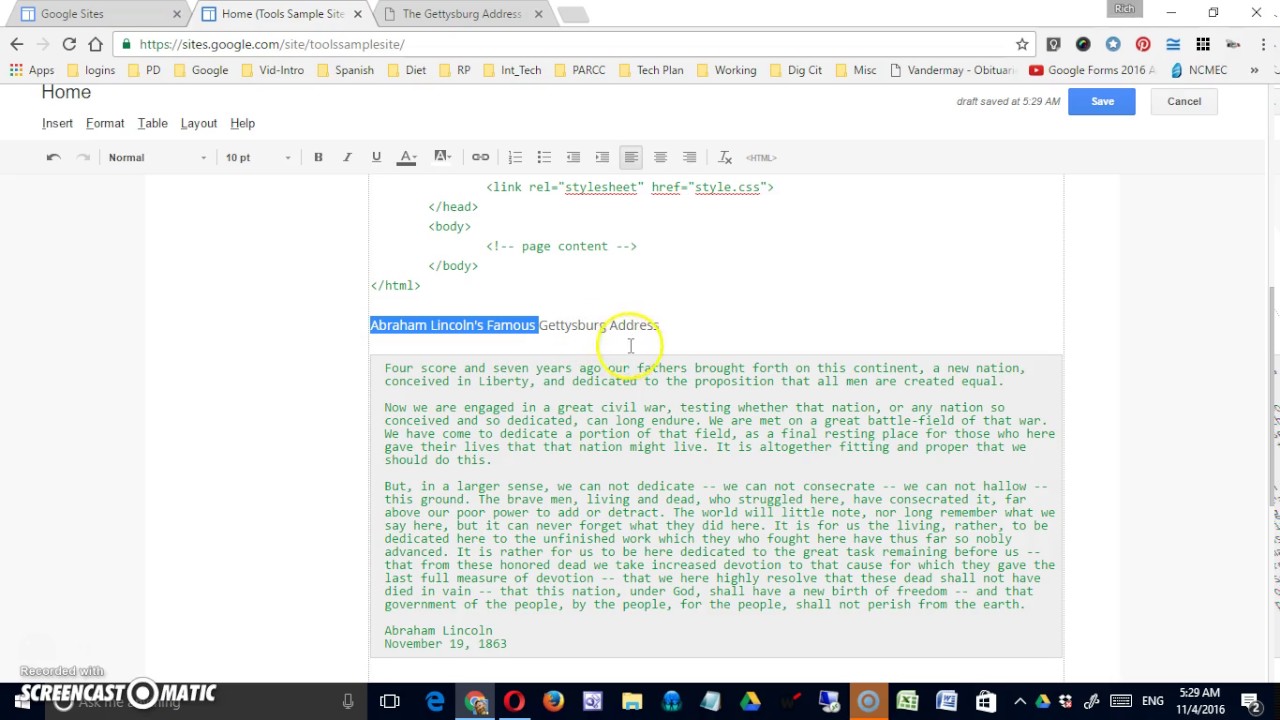Close the Google Sites tab
1280x720 pixels.
(177, 14)
